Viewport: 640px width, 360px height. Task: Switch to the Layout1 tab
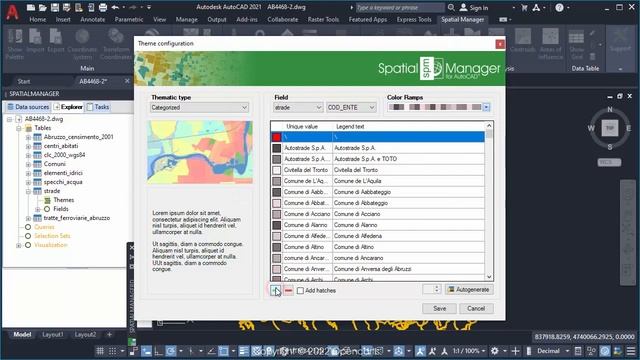[x=53, y=334]
